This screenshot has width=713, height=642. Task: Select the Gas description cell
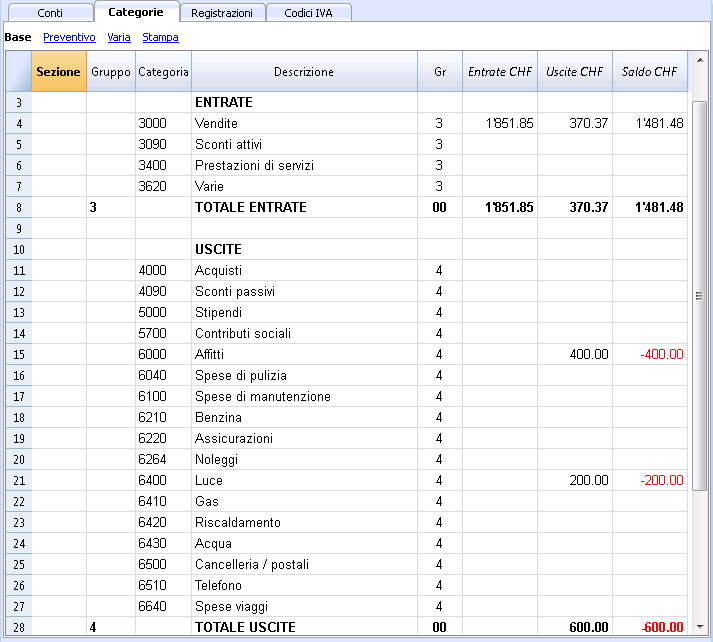coord(304,501)
